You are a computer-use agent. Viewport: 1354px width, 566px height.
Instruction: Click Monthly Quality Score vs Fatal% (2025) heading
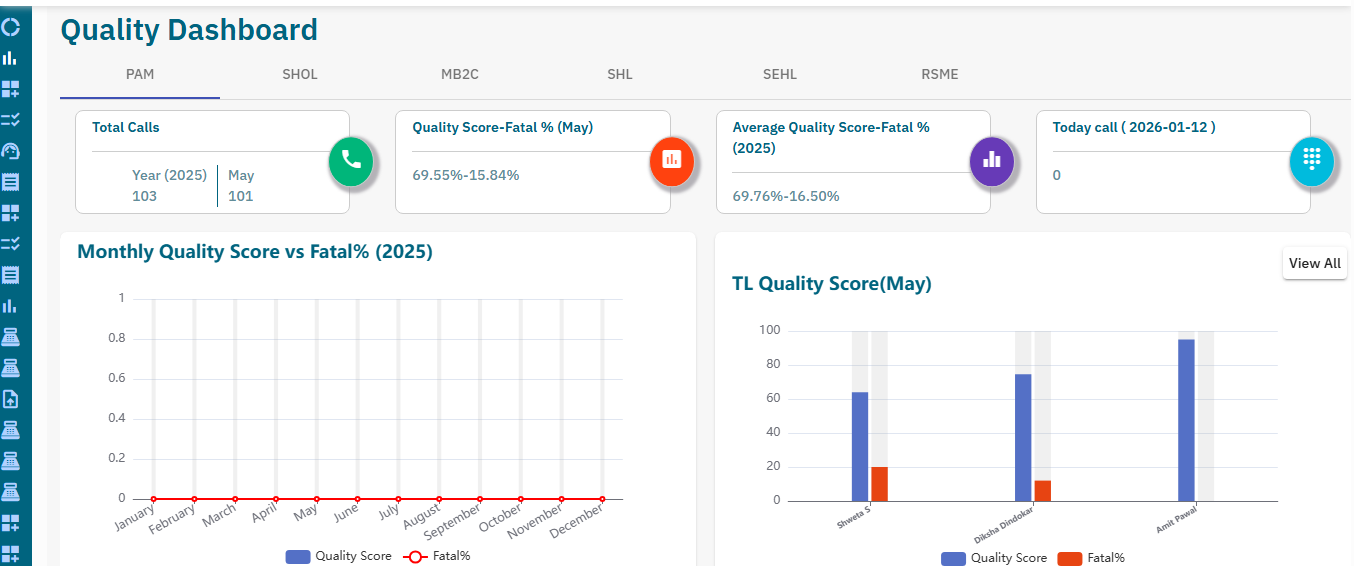(x=255, y=252)
